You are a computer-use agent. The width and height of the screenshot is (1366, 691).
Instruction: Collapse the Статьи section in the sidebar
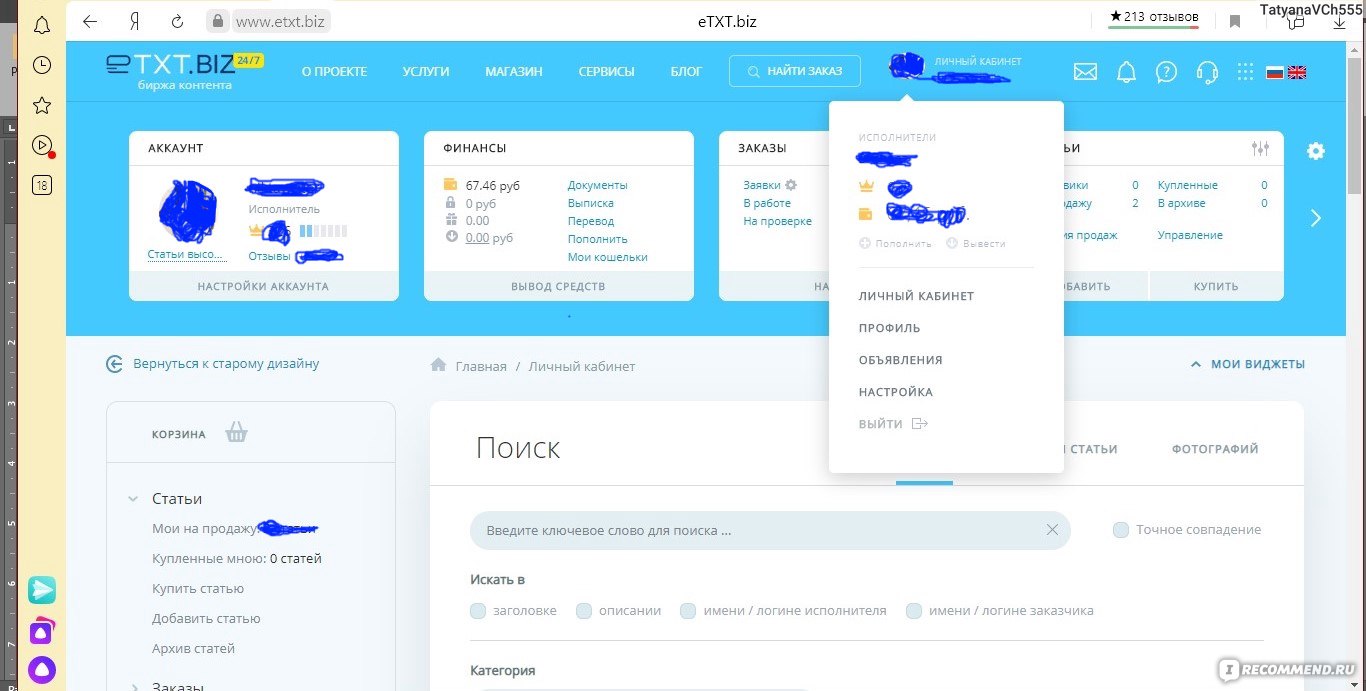coord(133,499)
